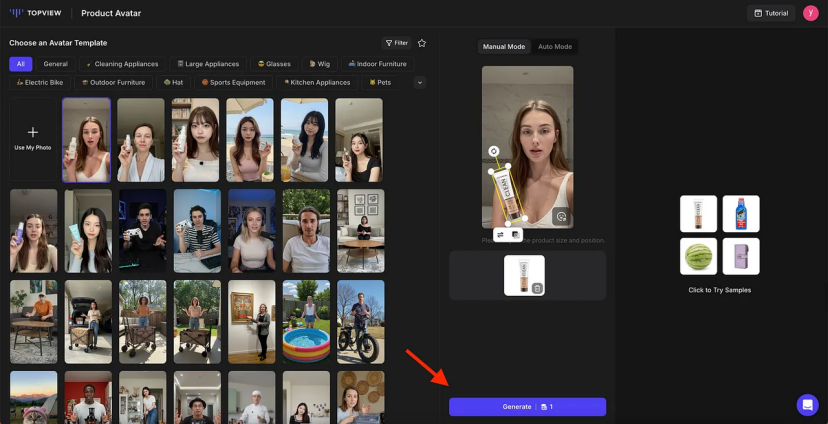
Task: Select man with headphones in garden template
Action: [x=306, y=231]
